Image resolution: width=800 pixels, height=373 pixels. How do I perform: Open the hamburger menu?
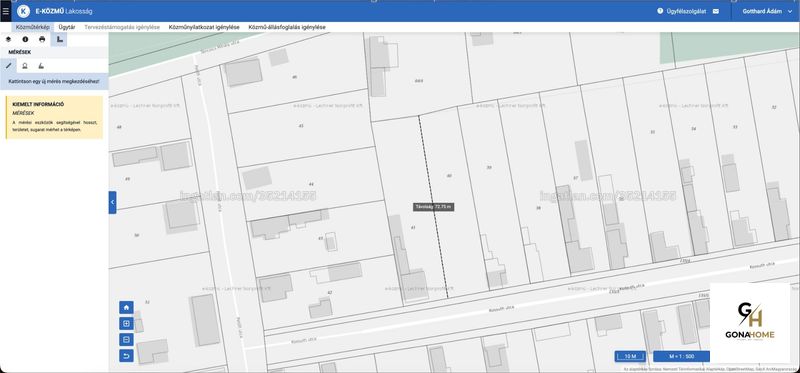pyautogui.click(x=6, y=11)
